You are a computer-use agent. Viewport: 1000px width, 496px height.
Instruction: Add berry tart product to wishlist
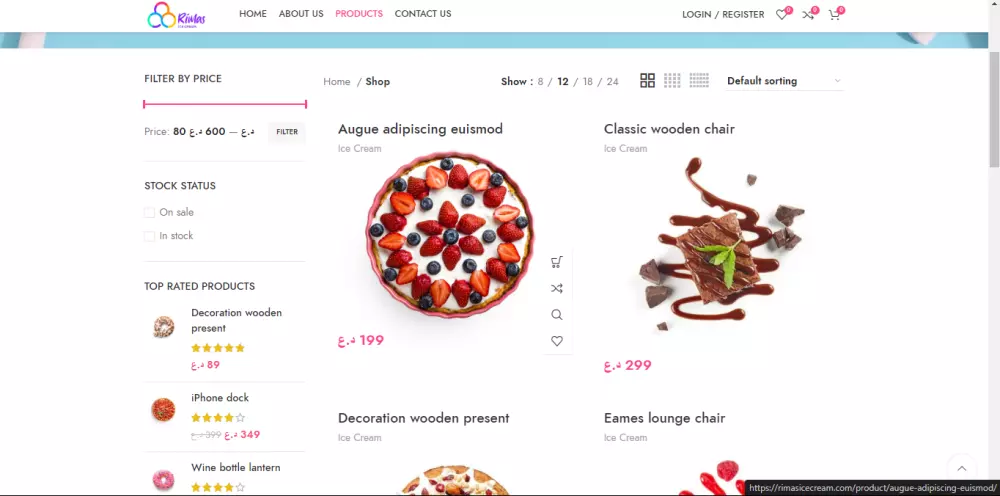coord(557,341)
